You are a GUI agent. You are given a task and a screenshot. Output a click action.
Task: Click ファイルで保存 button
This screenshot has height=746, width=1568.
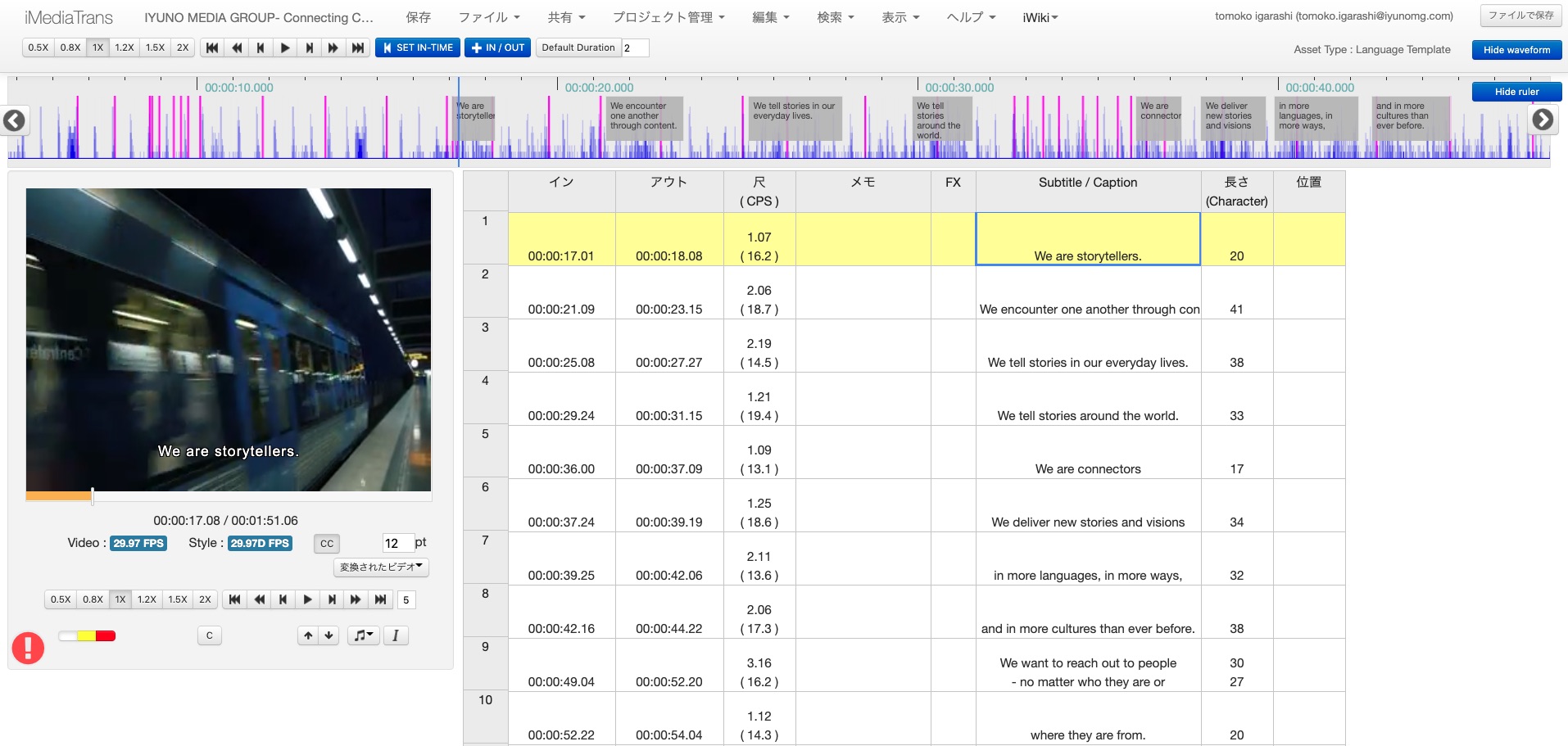(x=1520, y=16)
